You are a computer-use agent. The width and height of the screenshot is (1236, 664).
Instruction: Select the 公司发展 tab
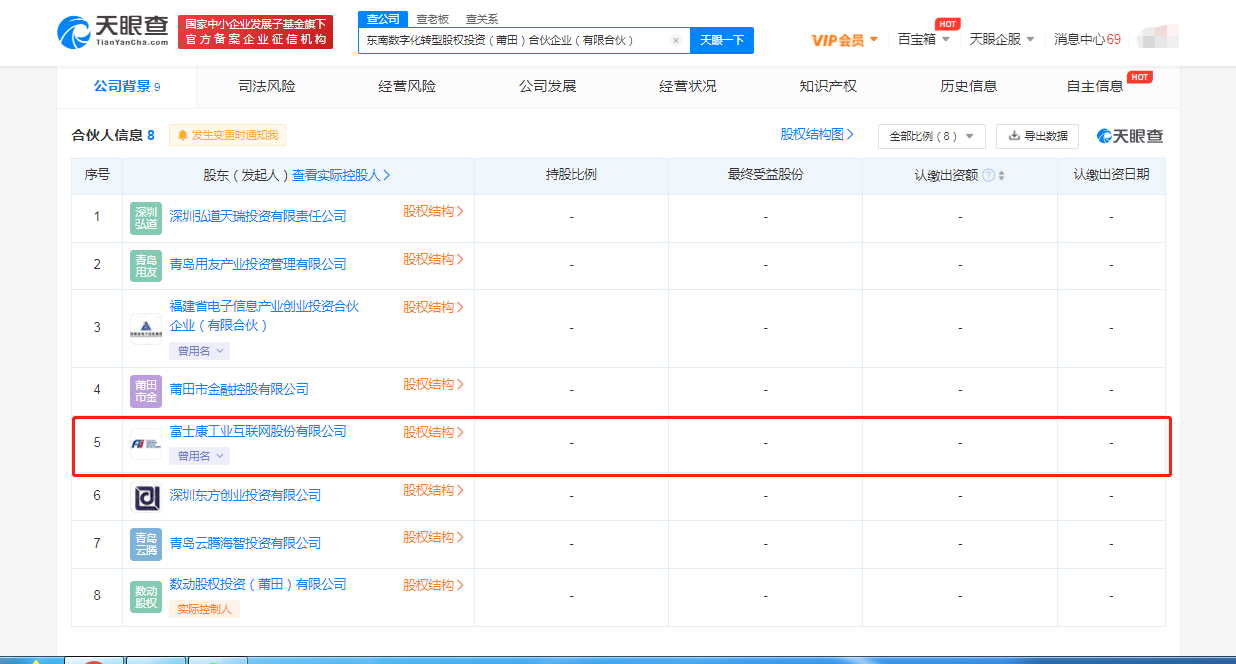point(547,87)
